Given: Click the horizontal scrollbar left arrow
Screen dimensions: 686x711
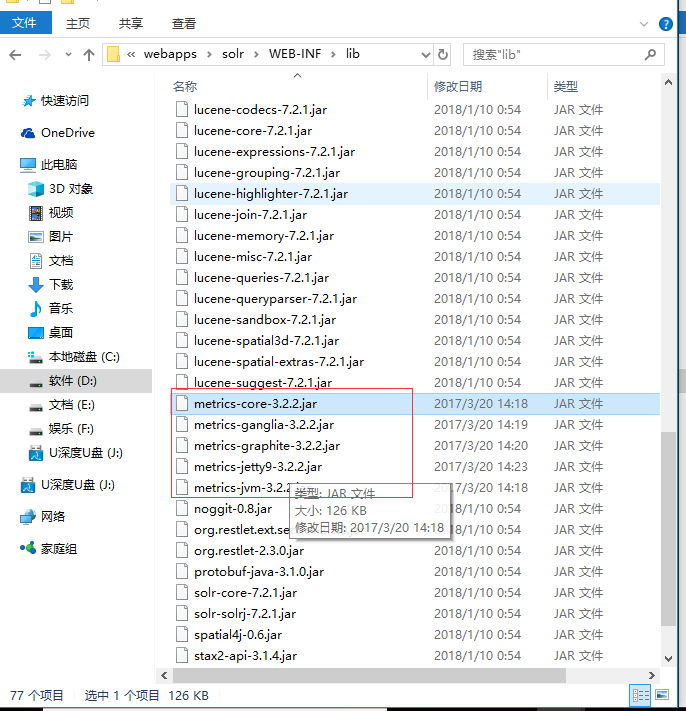Looking at the screenshot, I should click(x=164, y=676).
